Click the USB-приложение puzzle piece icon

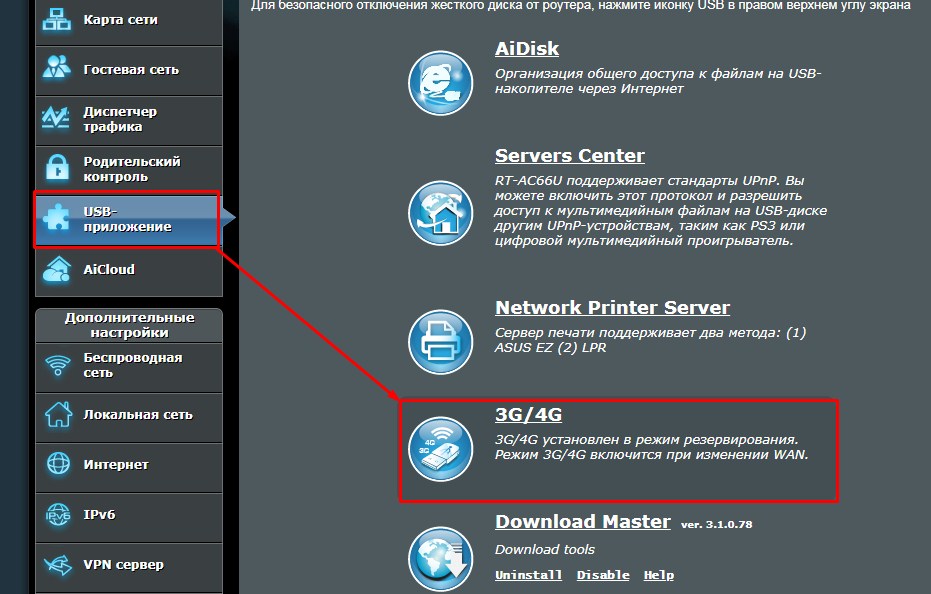point(57,219)
